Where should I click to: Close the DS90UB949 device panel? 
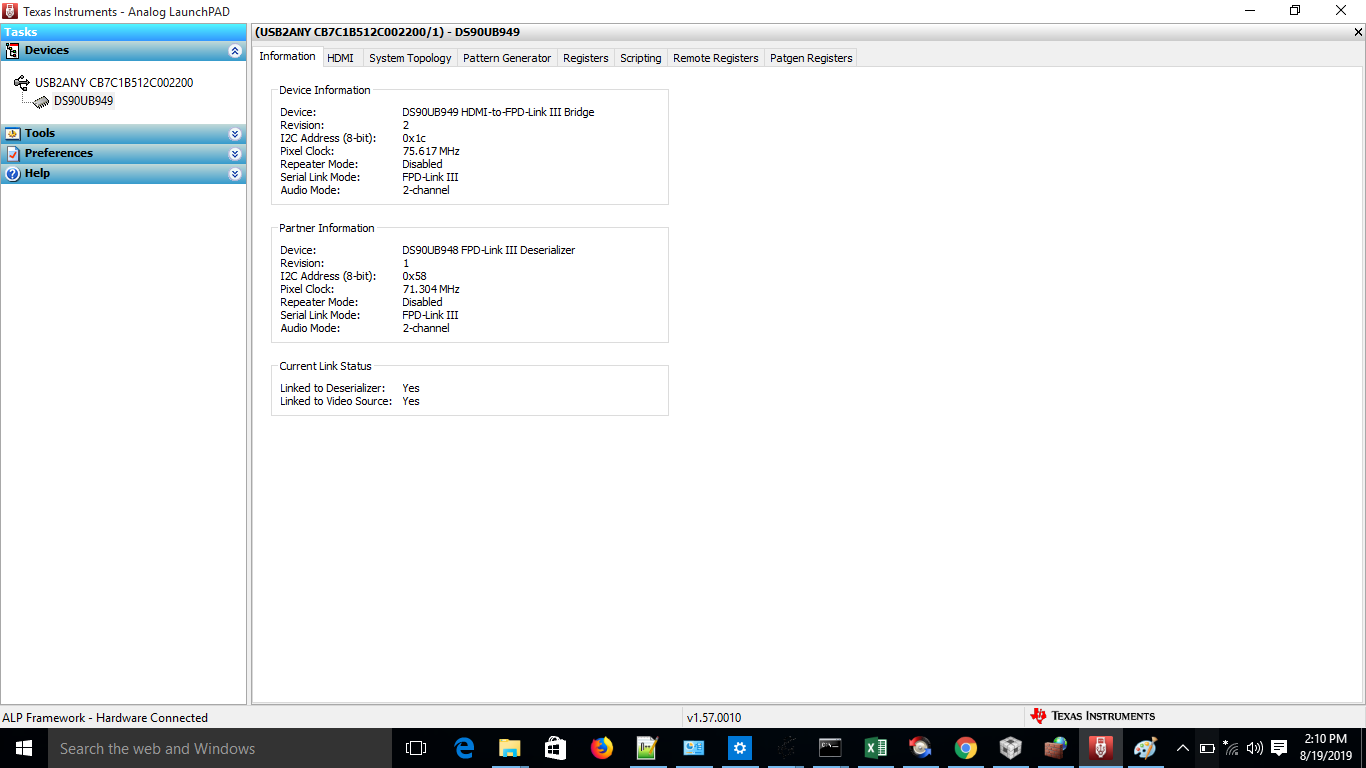[x=1357, y=32]
